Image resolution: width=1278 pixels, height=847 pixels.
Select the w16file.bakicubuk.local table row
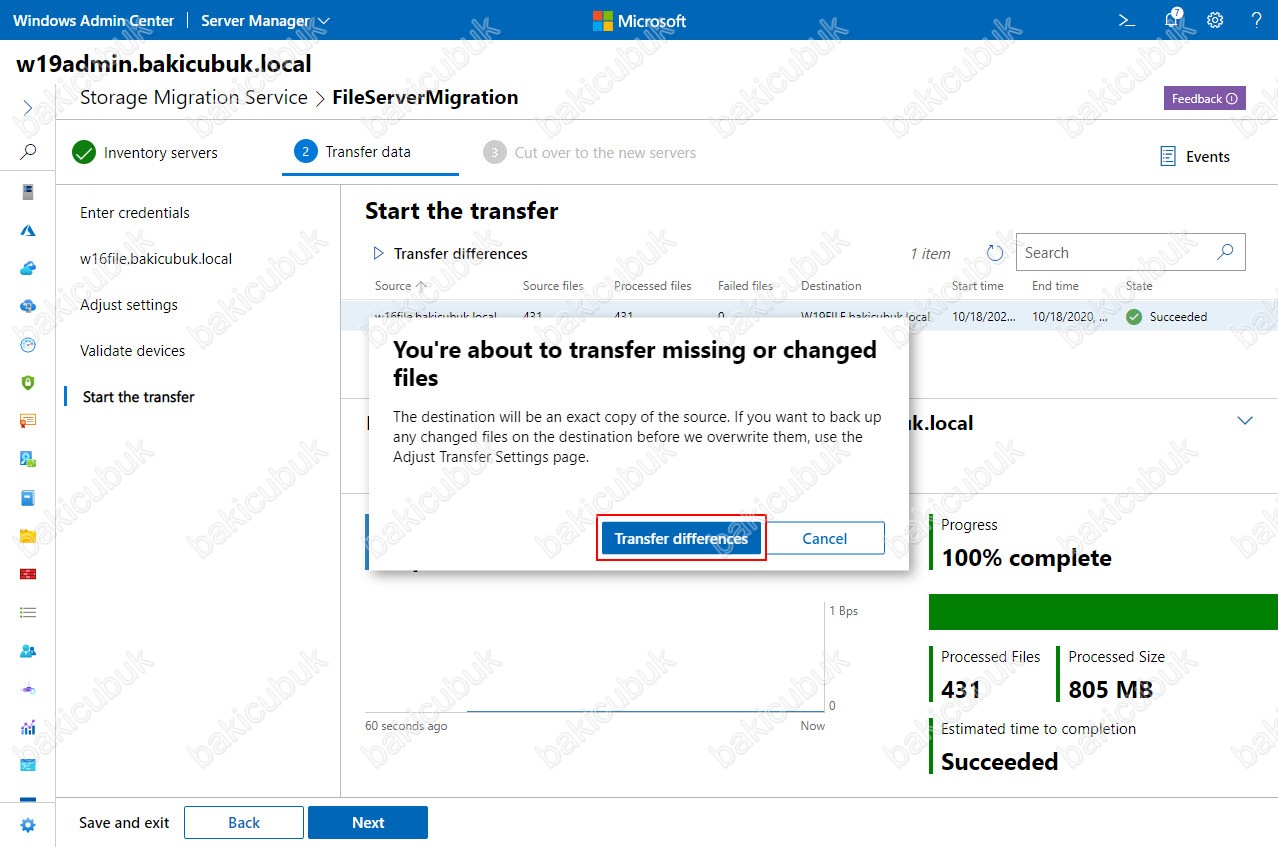pos(809,317)
